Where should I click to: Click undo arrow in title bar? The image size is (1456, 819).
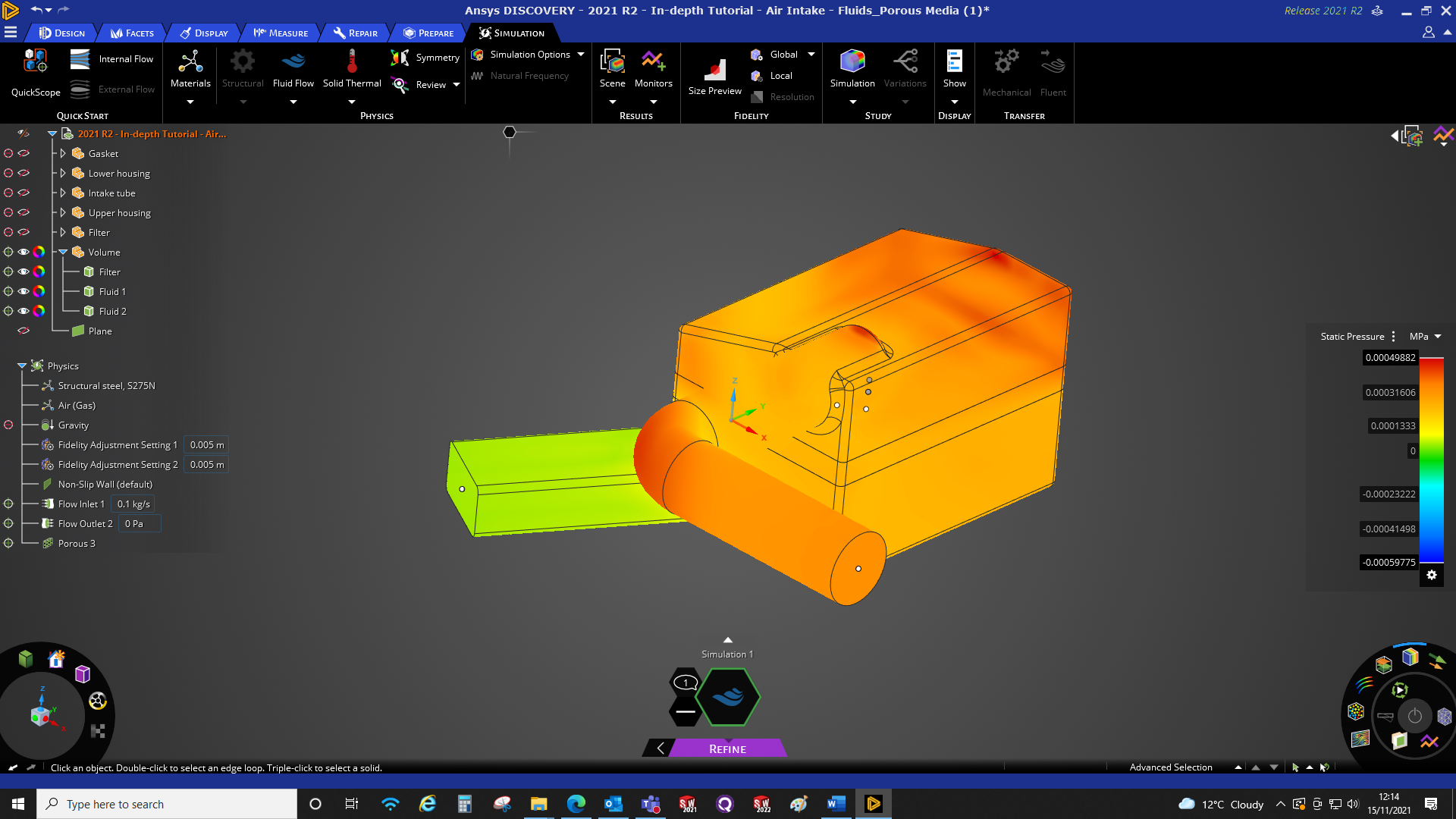click(x=36, y=10)
